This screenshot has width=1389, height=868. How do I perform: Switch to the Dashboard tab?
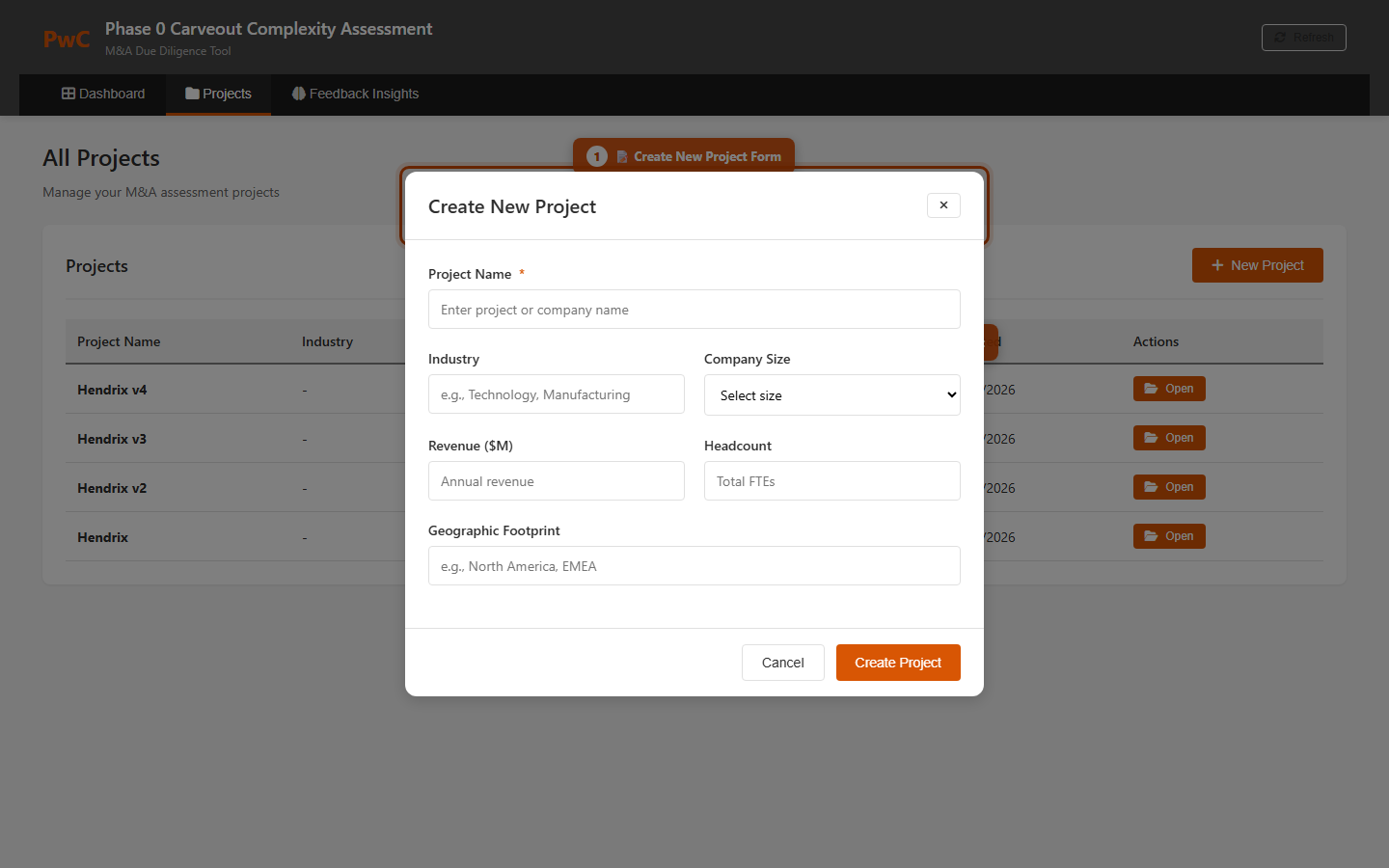pyautogui.click(x=102, y=94)
